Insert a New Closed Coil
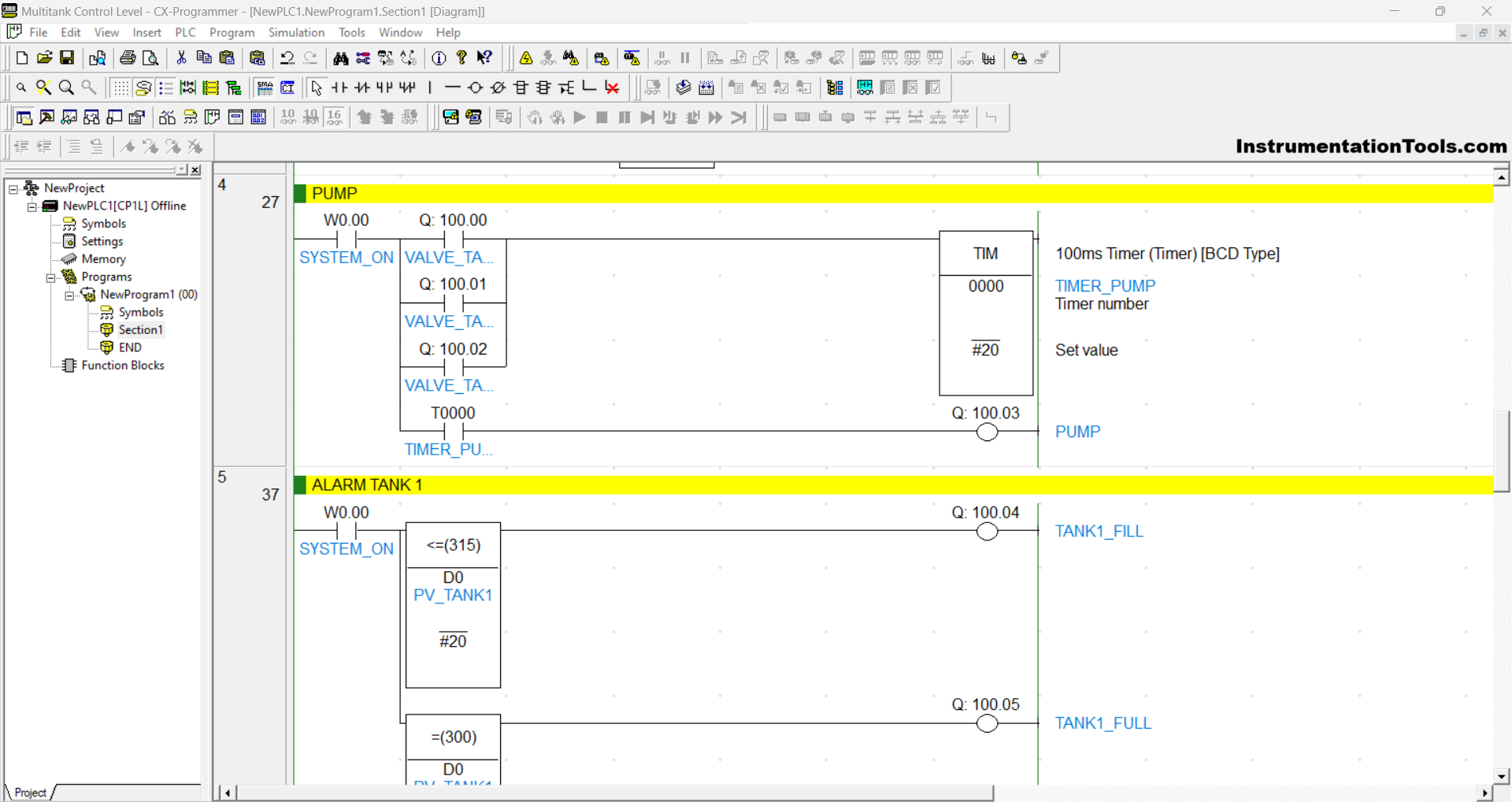 click(x=498, y=87)
